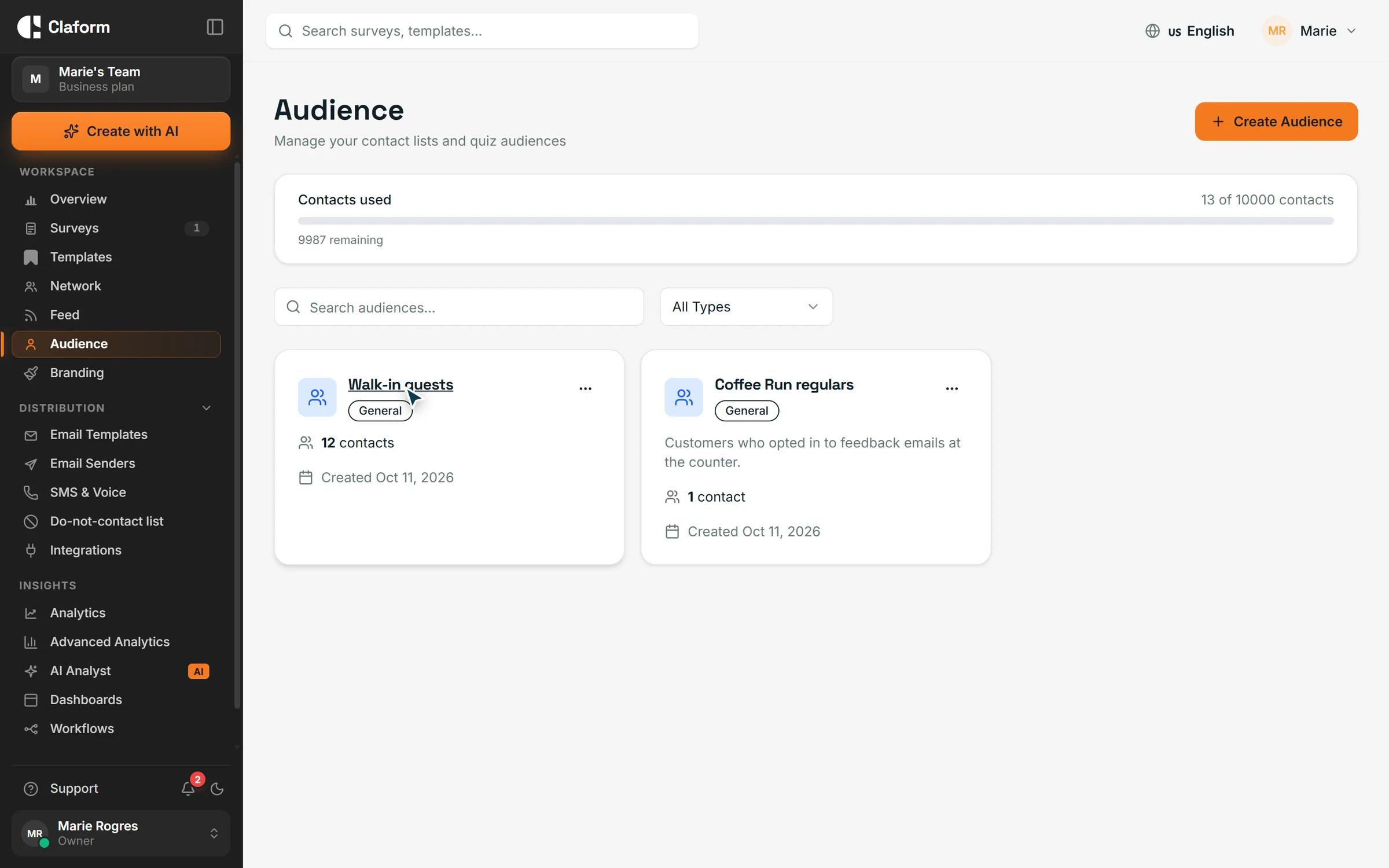Open Coffee Run regulars options menu
1389x868 pixels.
click(951, 388)
